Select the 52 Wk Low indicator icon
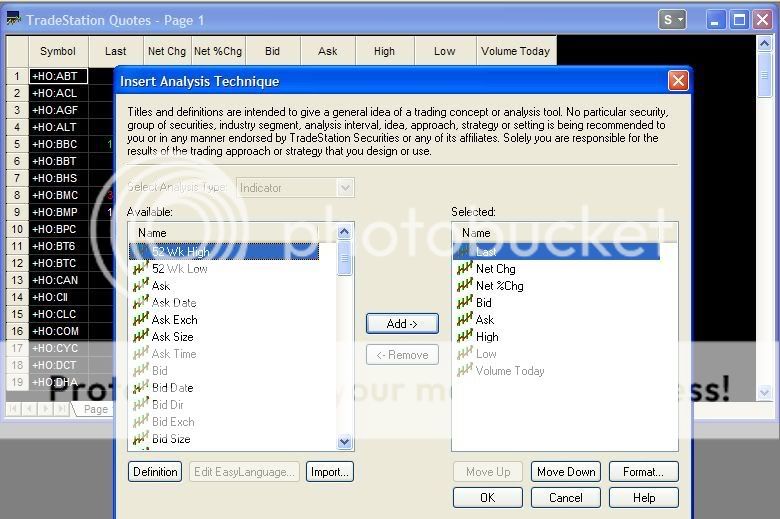The height and width of the screenshot is (519, 780). point(141,268)
